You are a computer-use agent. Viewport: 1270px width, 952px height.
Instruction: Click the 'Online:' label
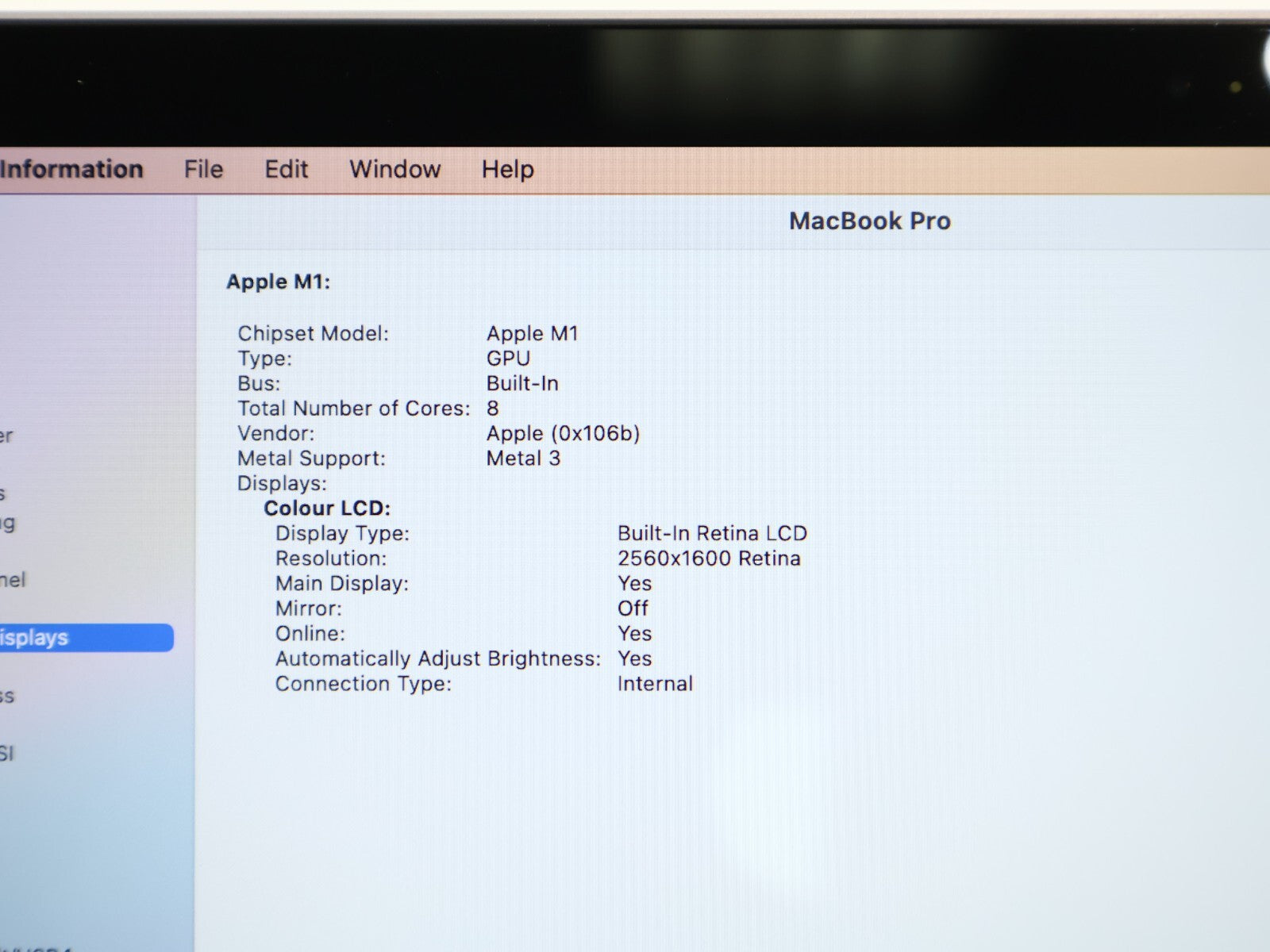[x=310, y=633]
